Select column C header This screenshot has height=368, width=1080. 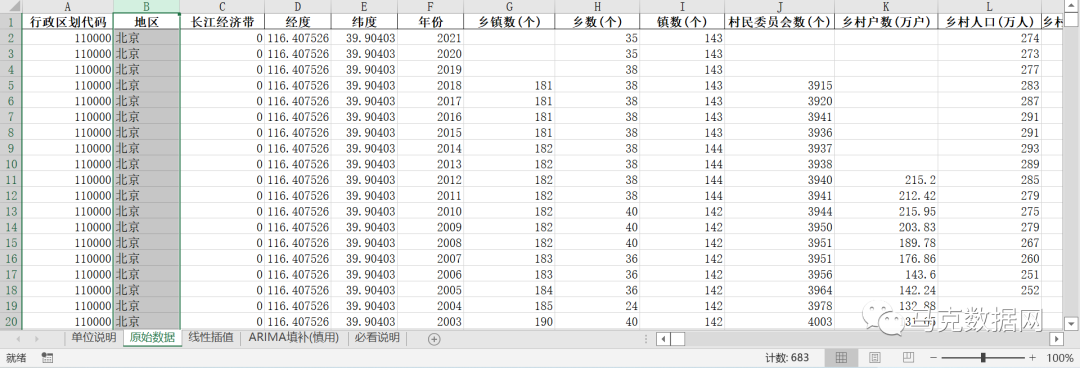pyautogui.click(x=222, y=6)
